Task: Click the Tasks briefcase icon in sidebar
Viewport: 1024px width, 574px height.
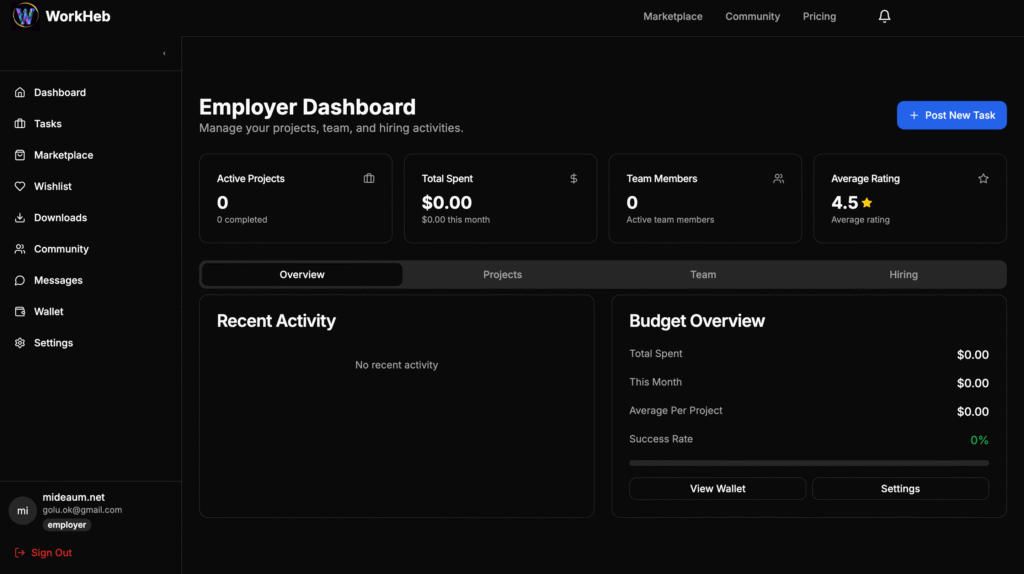Action: (20, 124)
